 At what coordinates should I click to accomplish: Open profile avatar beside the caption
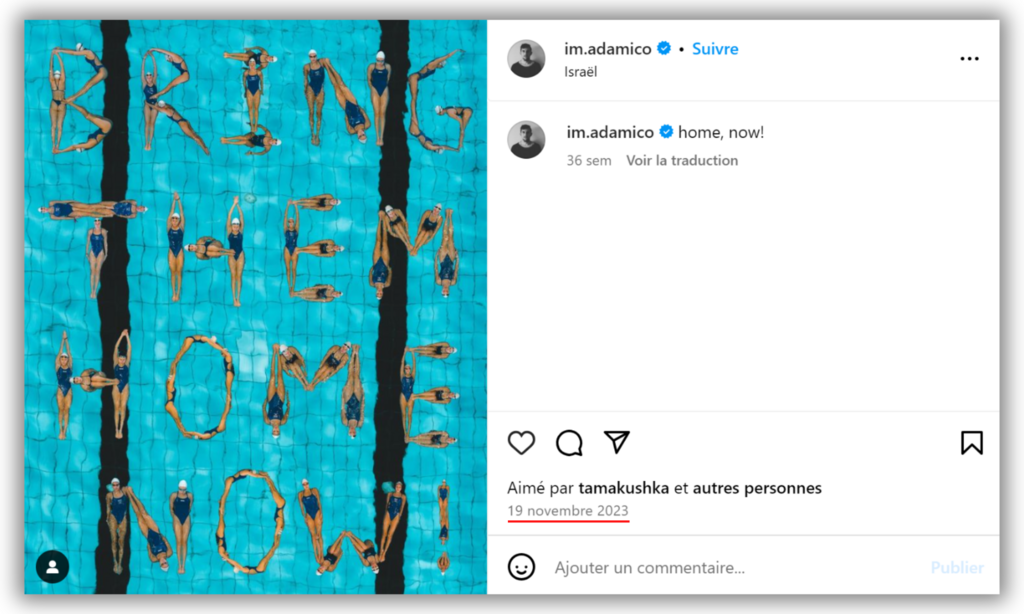[x=526, y=140]
